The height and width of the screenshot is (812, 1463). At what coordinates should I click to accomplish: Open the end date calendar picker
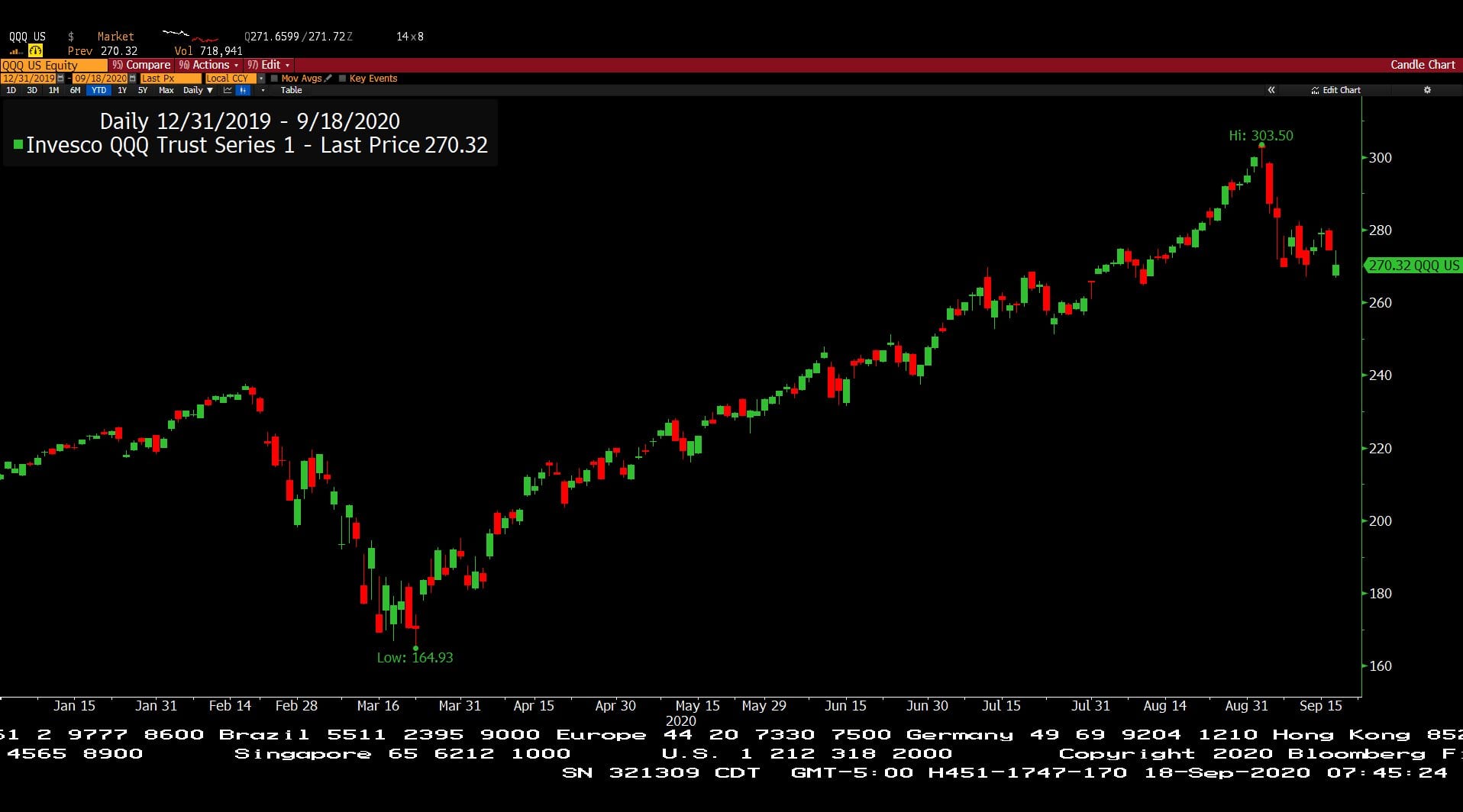132,79
